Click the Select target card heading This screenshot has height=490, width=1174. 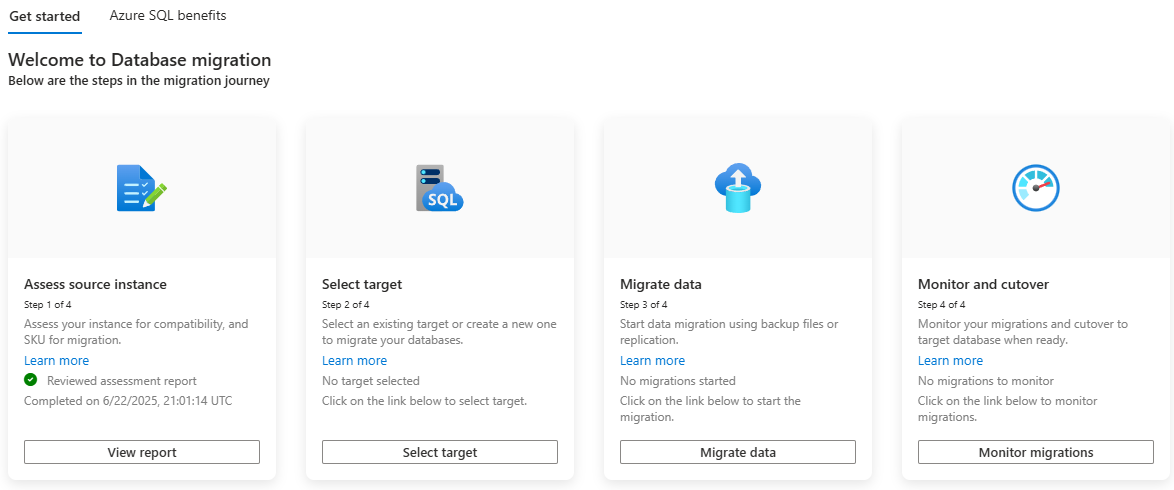click(x=362, y=284)
